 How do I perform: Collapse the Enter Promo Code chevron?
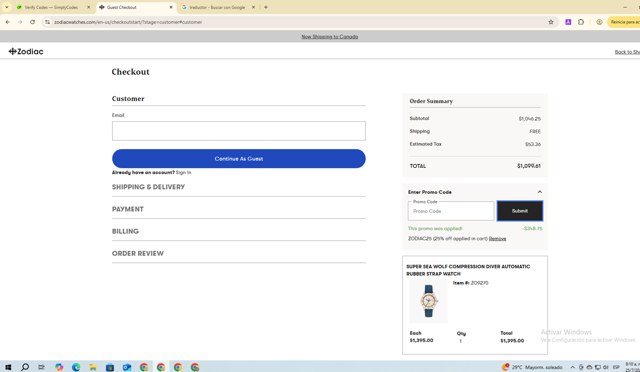click(540, 192)
